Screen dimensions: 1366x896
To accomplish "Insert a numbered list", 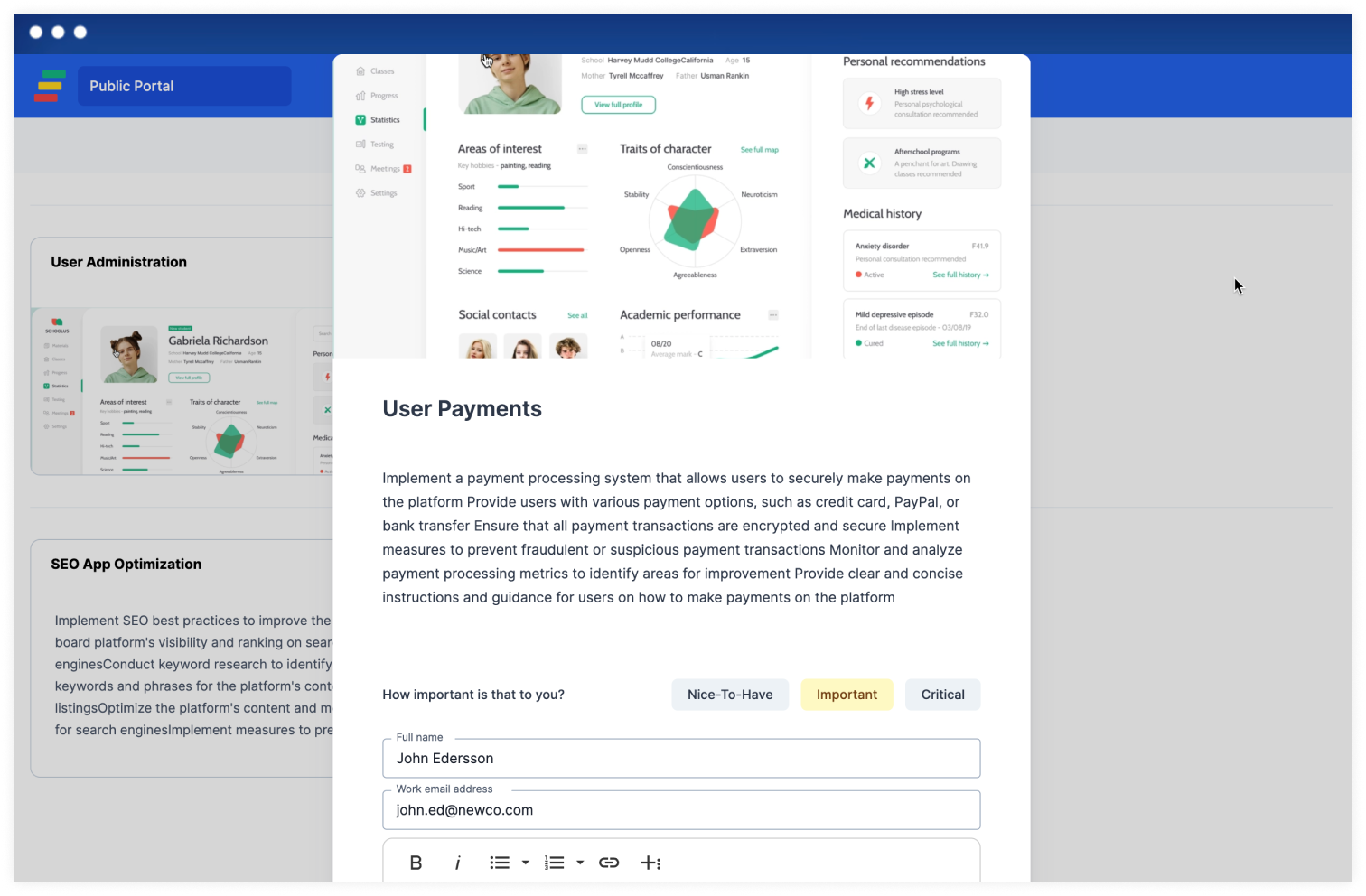I will [x=554, y=863].
